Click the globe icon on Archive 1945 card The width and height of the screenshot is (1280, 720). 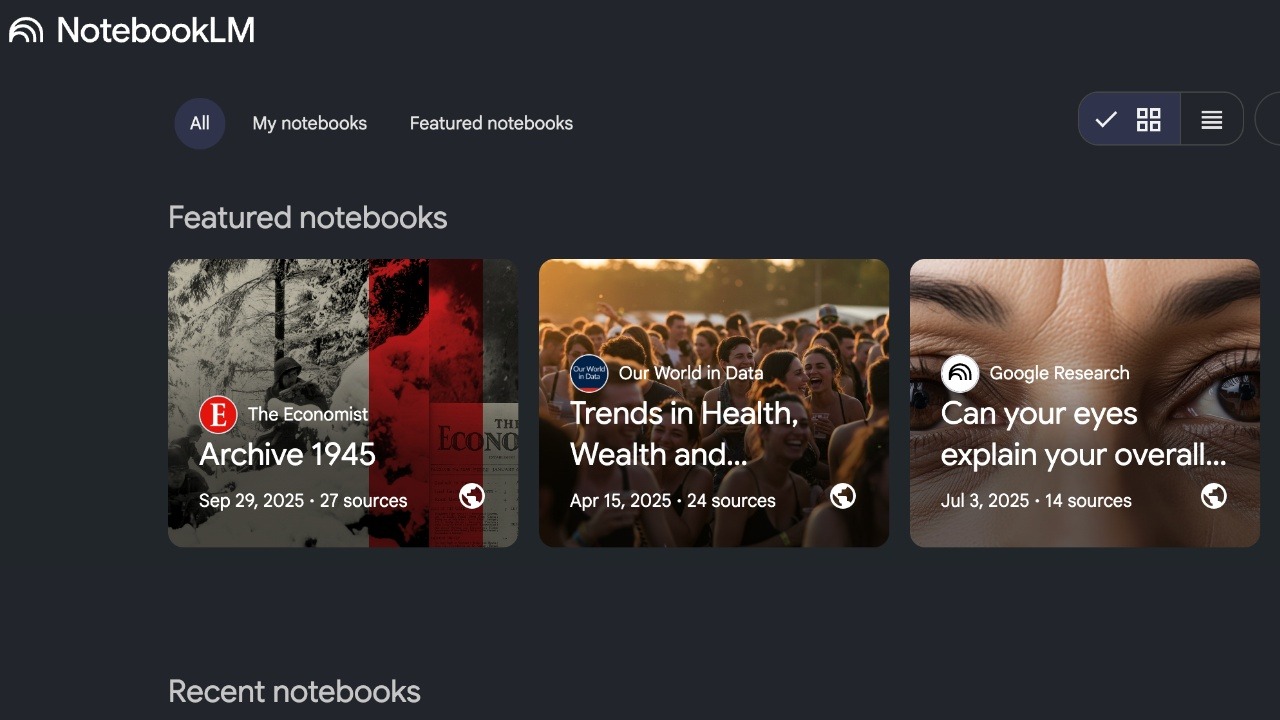point(472,495)
